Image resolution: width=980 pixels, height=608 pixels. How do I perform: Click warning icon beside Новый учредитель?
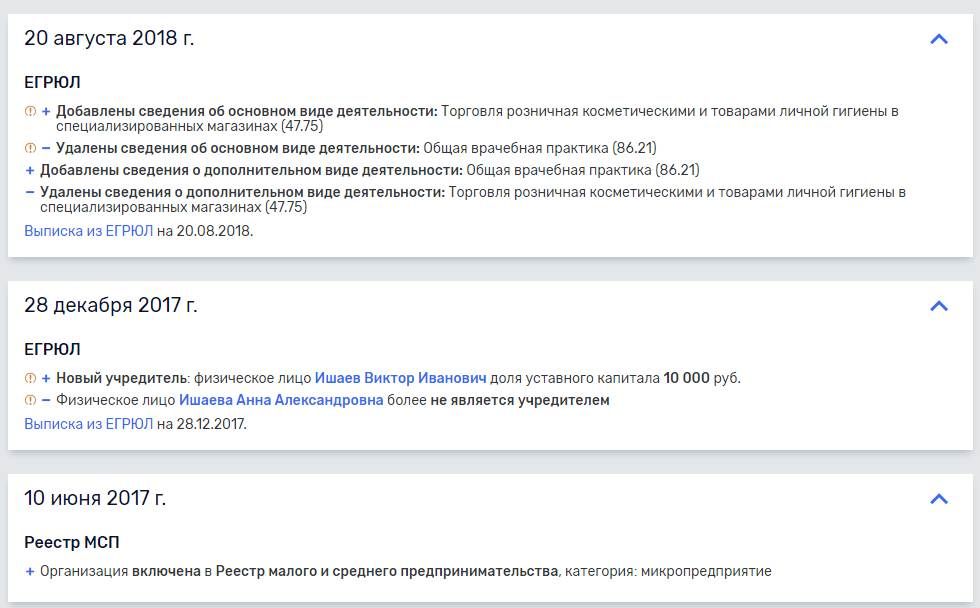[x=30, y=378]
